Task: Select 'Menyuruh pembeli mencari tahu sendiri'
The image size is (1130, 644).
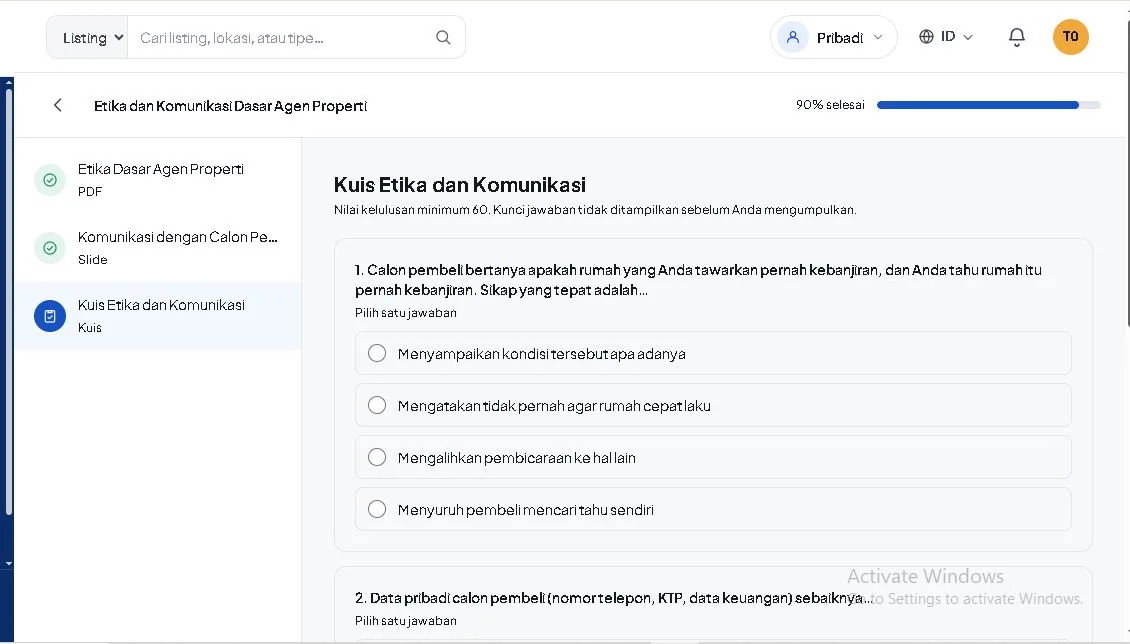Action: pos(713,509)
